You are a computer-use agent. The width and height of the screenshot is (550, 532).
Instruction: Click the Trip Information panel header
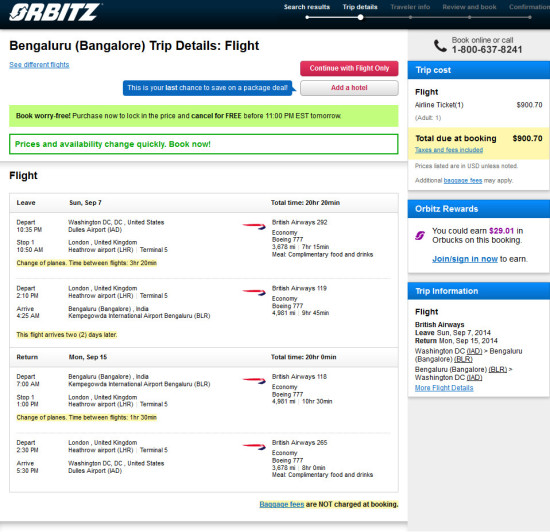pos(478,291)
